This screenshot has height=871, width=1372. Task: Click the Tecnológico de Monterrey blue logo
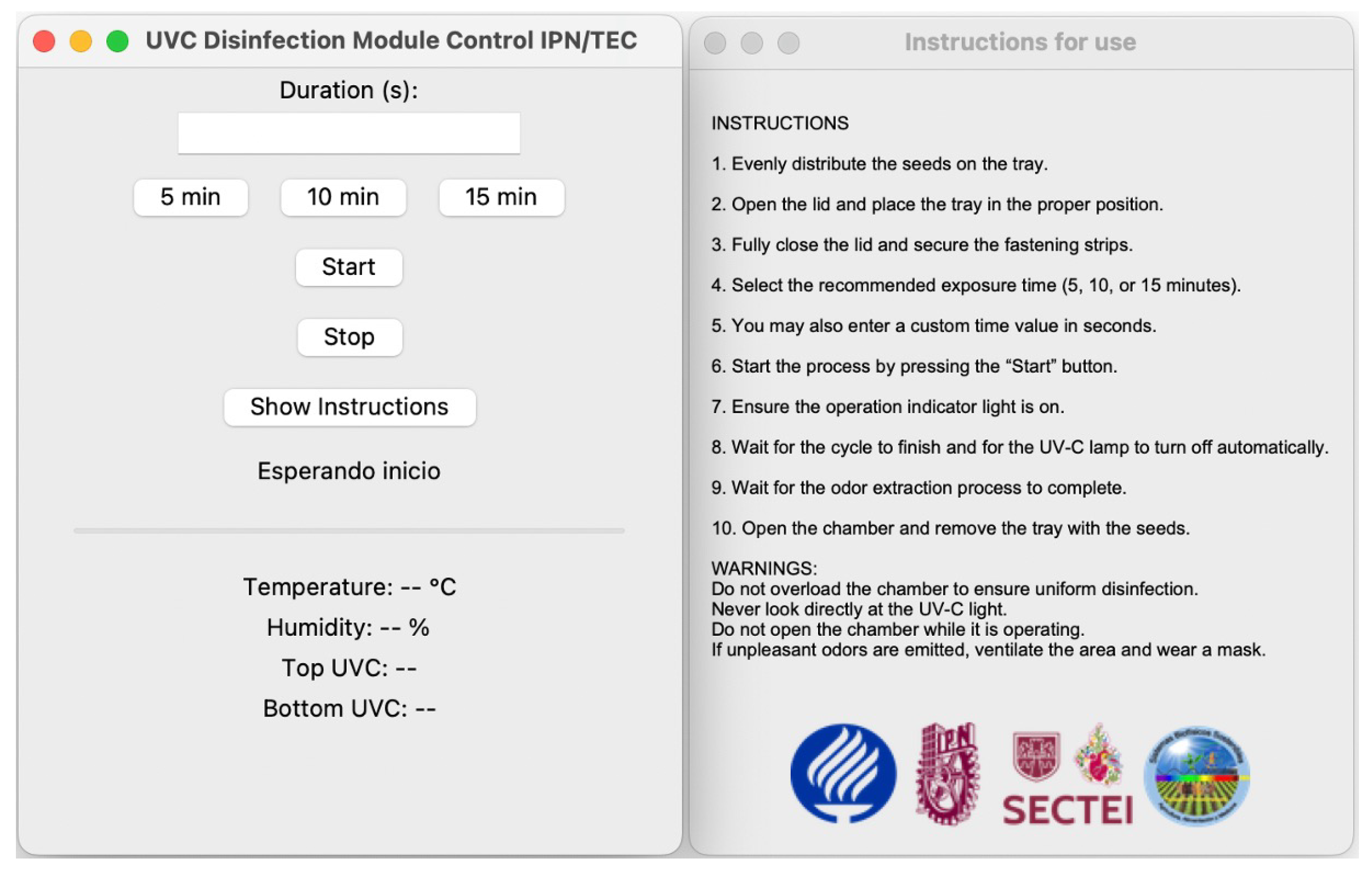tap(843, 773)
